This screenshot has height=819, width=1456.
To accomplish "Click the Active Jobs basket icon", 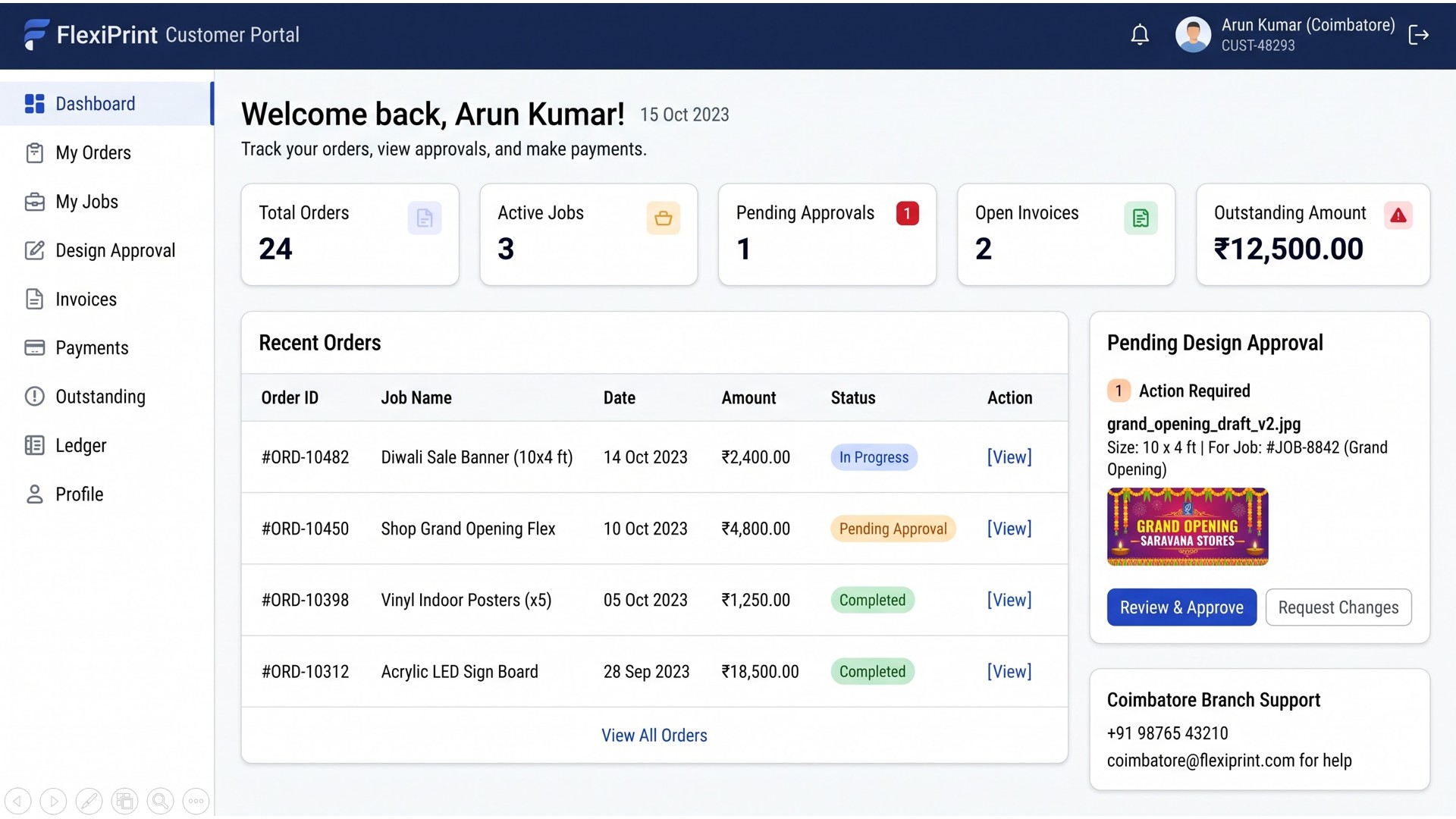I will (x=664, y=218).
